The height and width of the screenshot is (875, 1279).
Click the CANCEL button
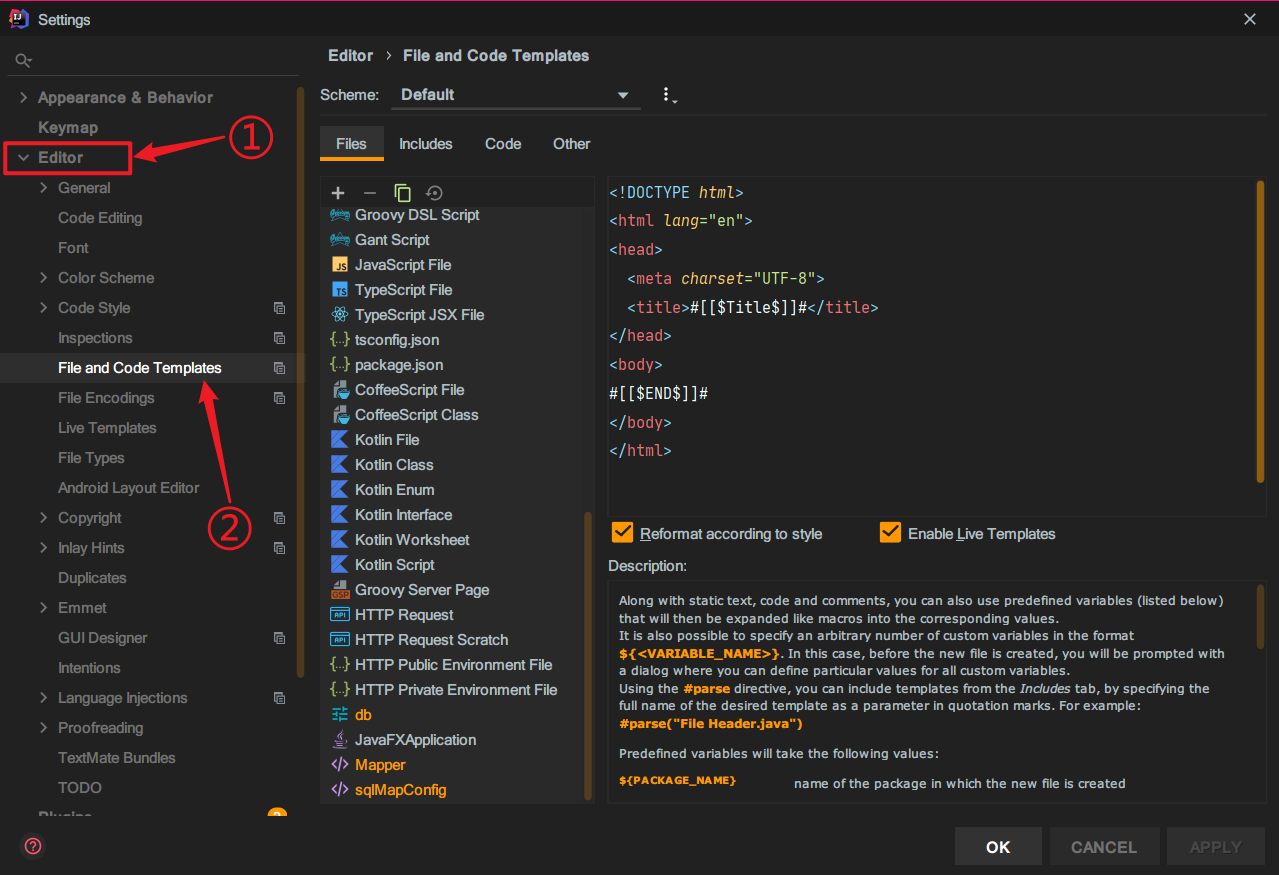(1104, 847)
